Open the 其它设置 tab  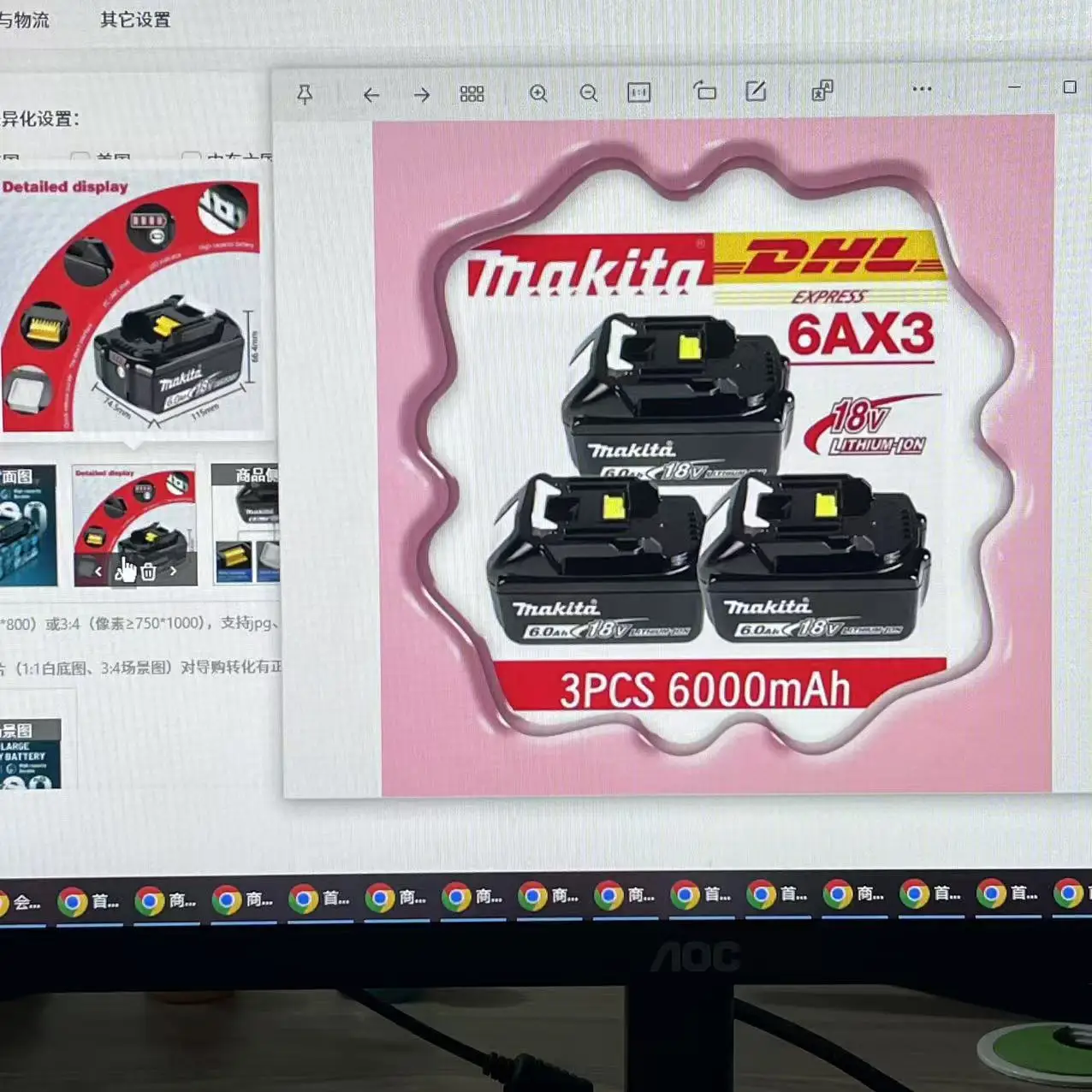point(135,20)
